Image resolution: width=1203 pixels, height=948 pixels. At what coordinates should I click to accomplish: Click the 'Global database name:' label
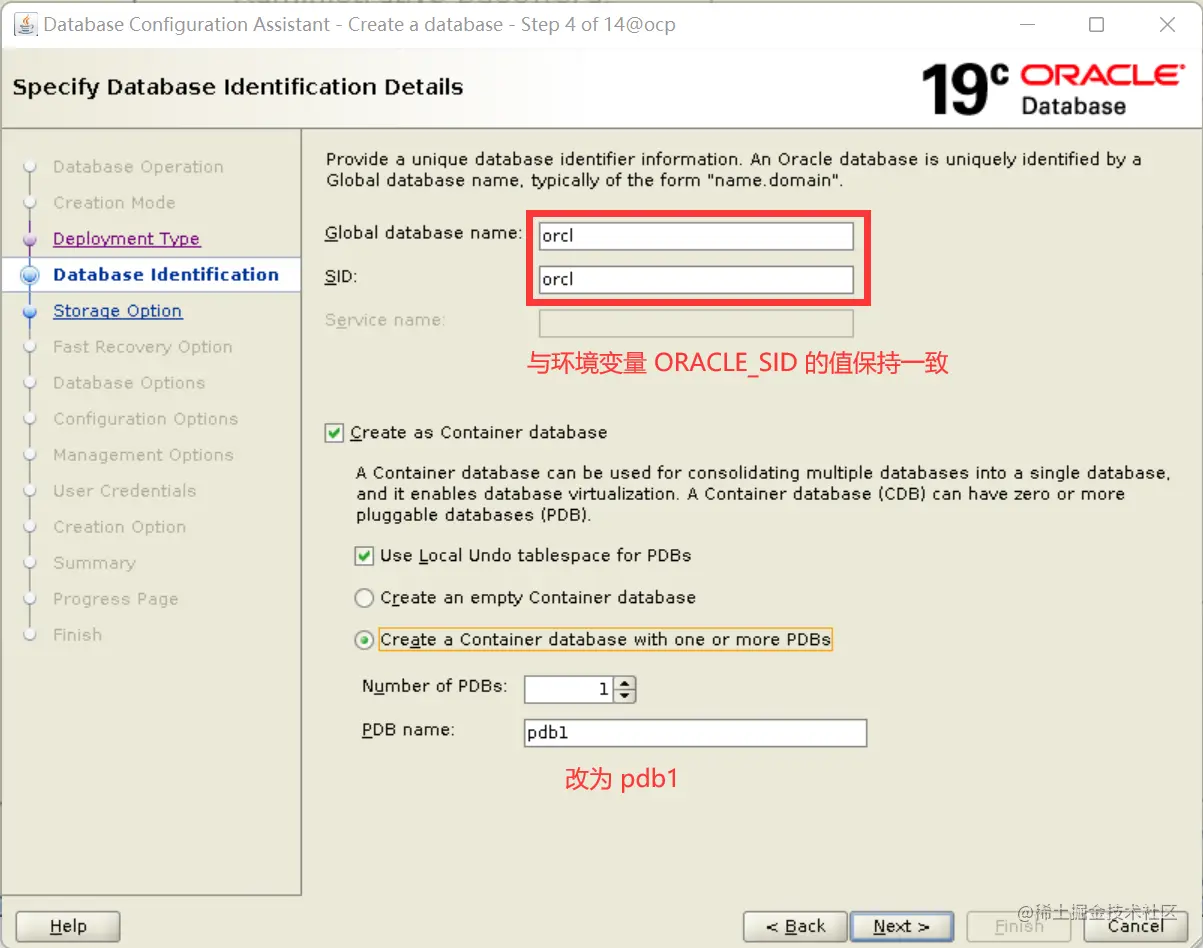tap(424, 233)
